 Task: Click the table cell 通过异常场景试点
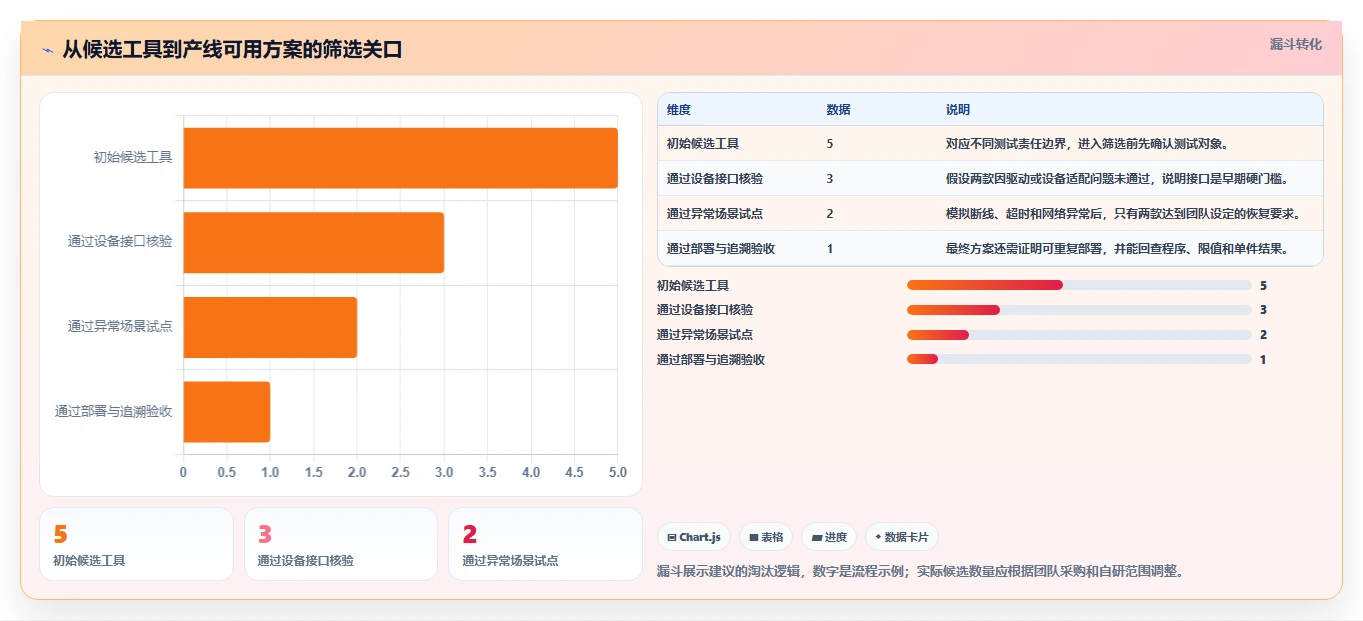[715, 214]
